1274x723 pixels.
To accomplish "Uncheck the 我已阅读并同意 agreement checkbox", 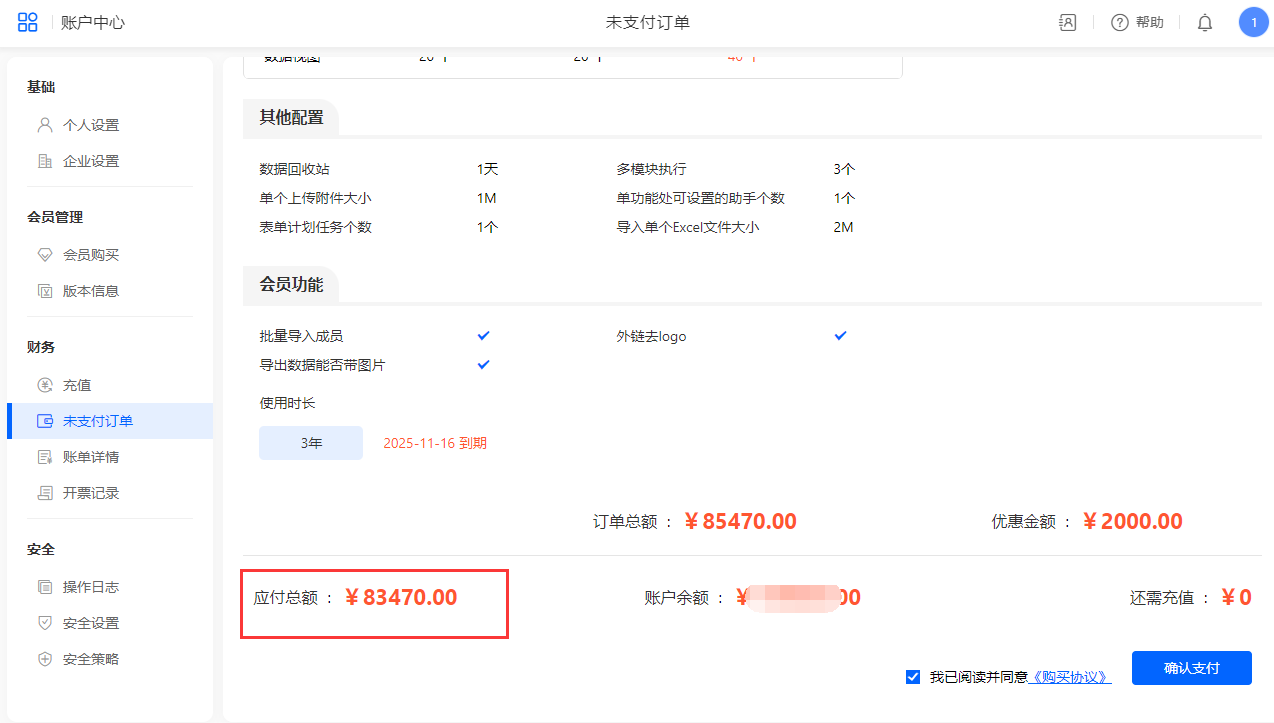I will pos(912,677).
